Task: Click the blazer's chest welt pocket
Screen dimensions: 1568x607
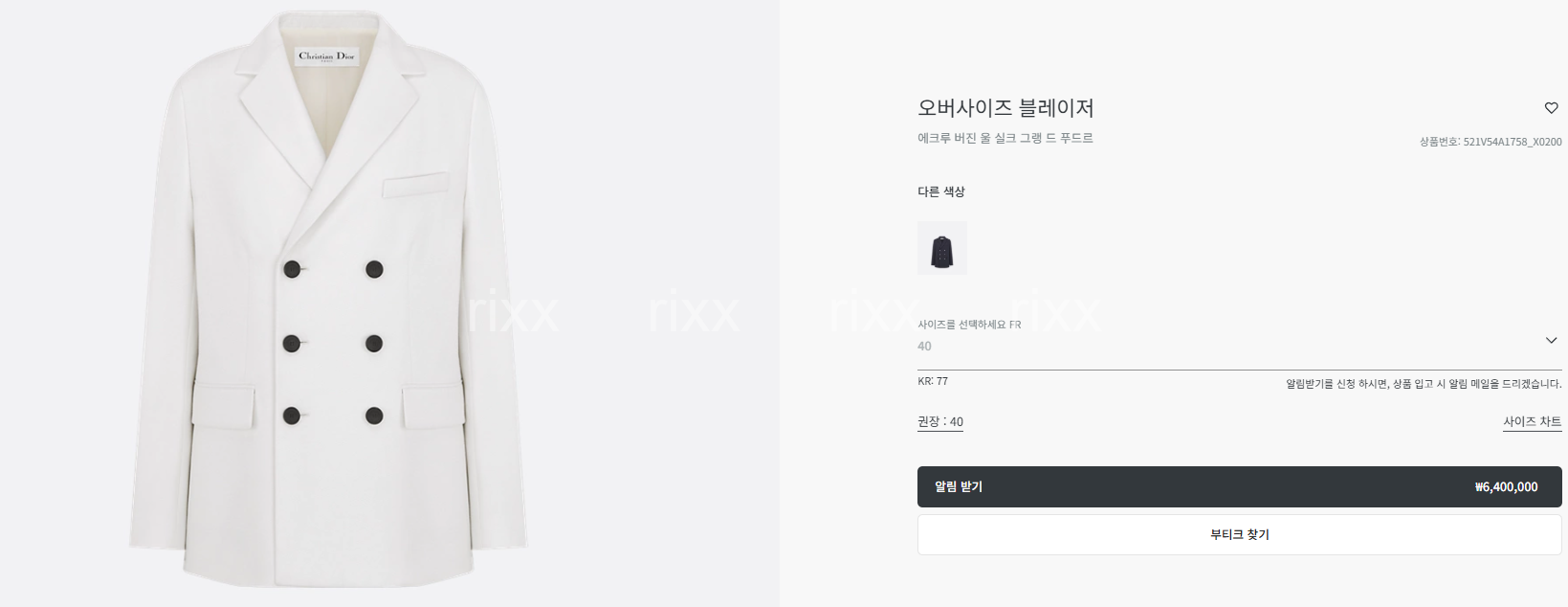Action: 415,185
